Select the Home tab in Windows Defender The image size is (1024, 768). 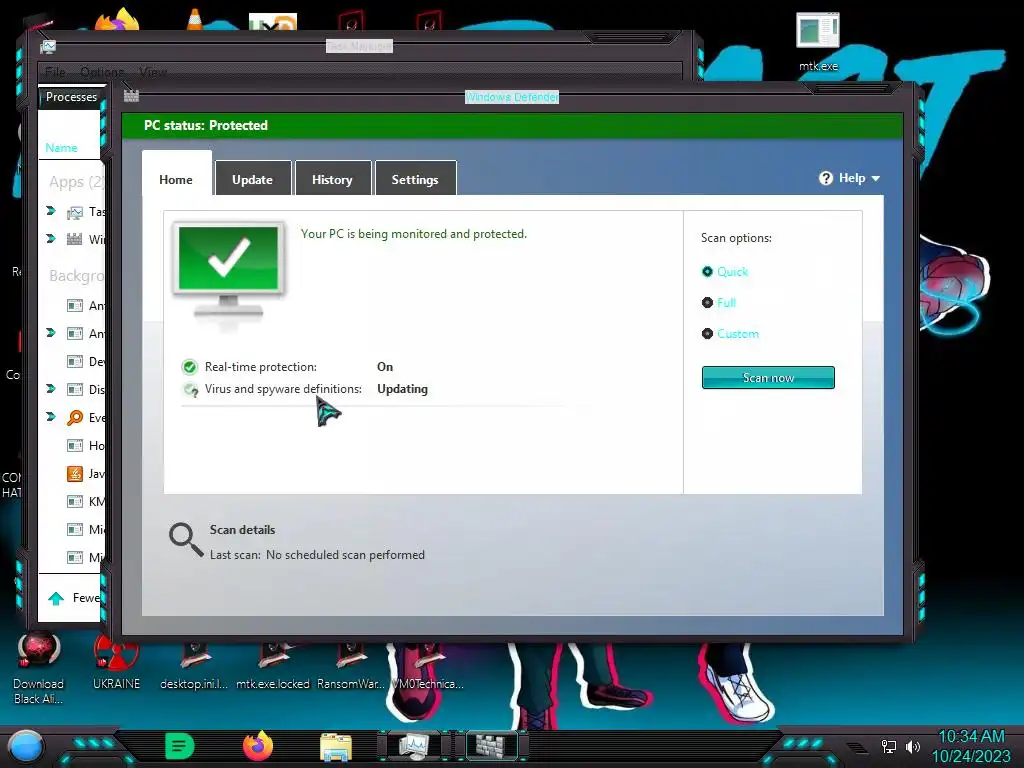(x=176, y=178)
